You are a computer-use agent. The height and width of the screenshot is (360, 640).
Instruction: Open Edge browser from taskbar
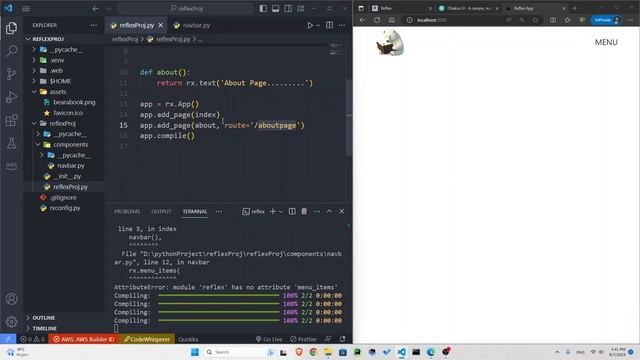pyautogui.click(x=431, y=352)
